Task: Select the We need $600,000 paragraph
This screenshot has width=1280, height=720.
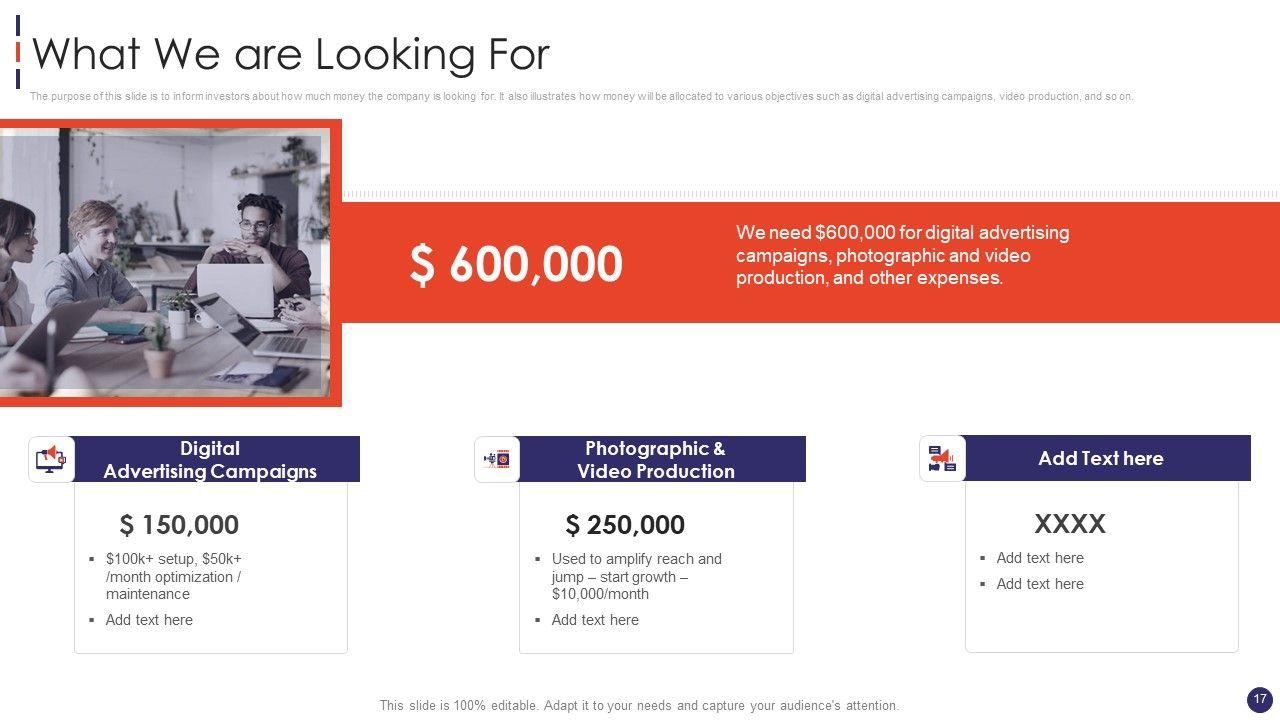Action: click(902, 255)
